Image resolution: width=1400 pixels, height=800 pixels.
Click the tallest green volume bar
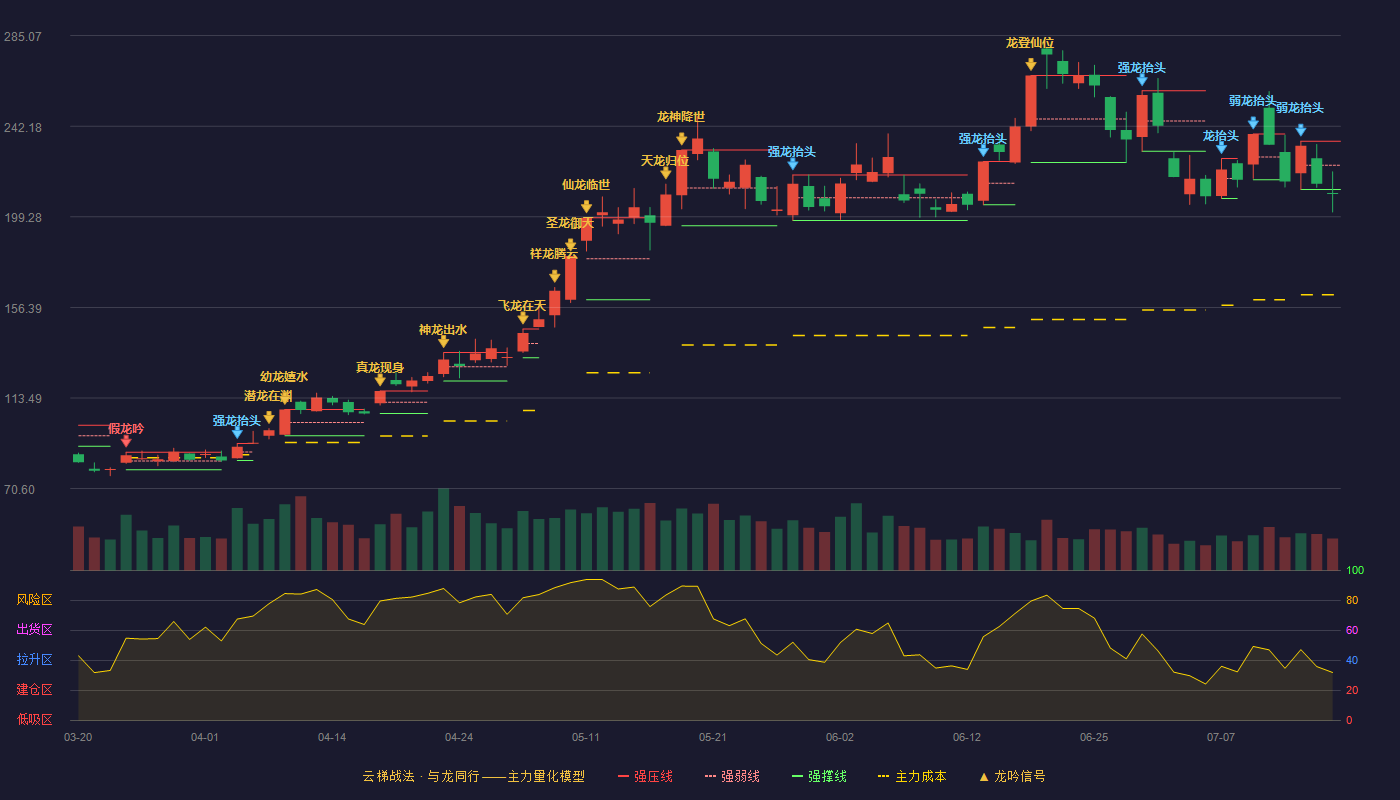pos(443,530)
